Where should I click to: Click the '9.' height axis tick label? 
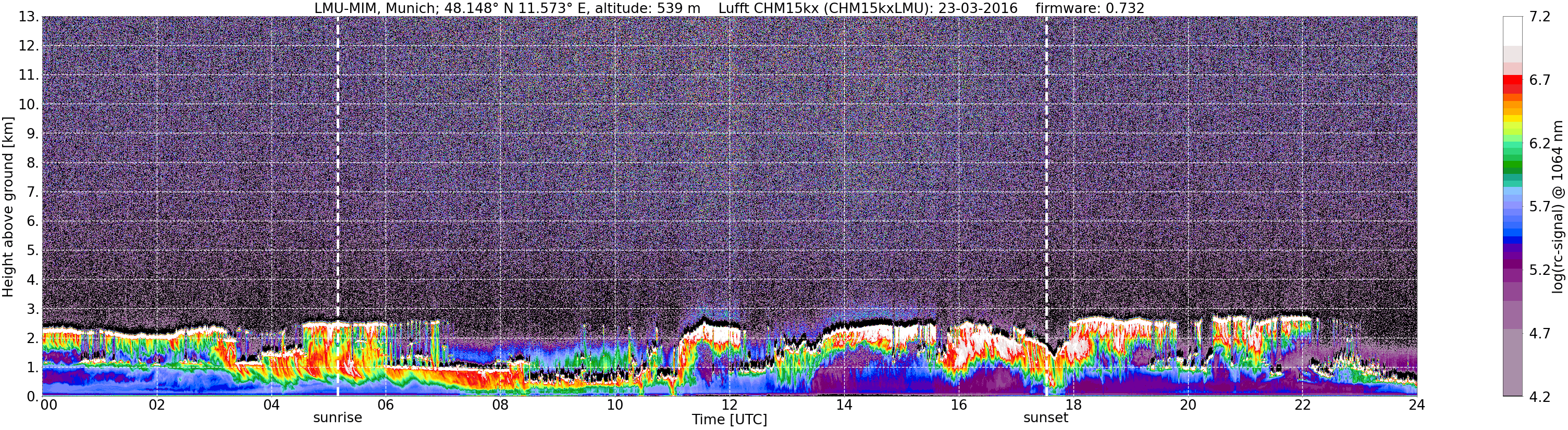[x=33, y=133]
